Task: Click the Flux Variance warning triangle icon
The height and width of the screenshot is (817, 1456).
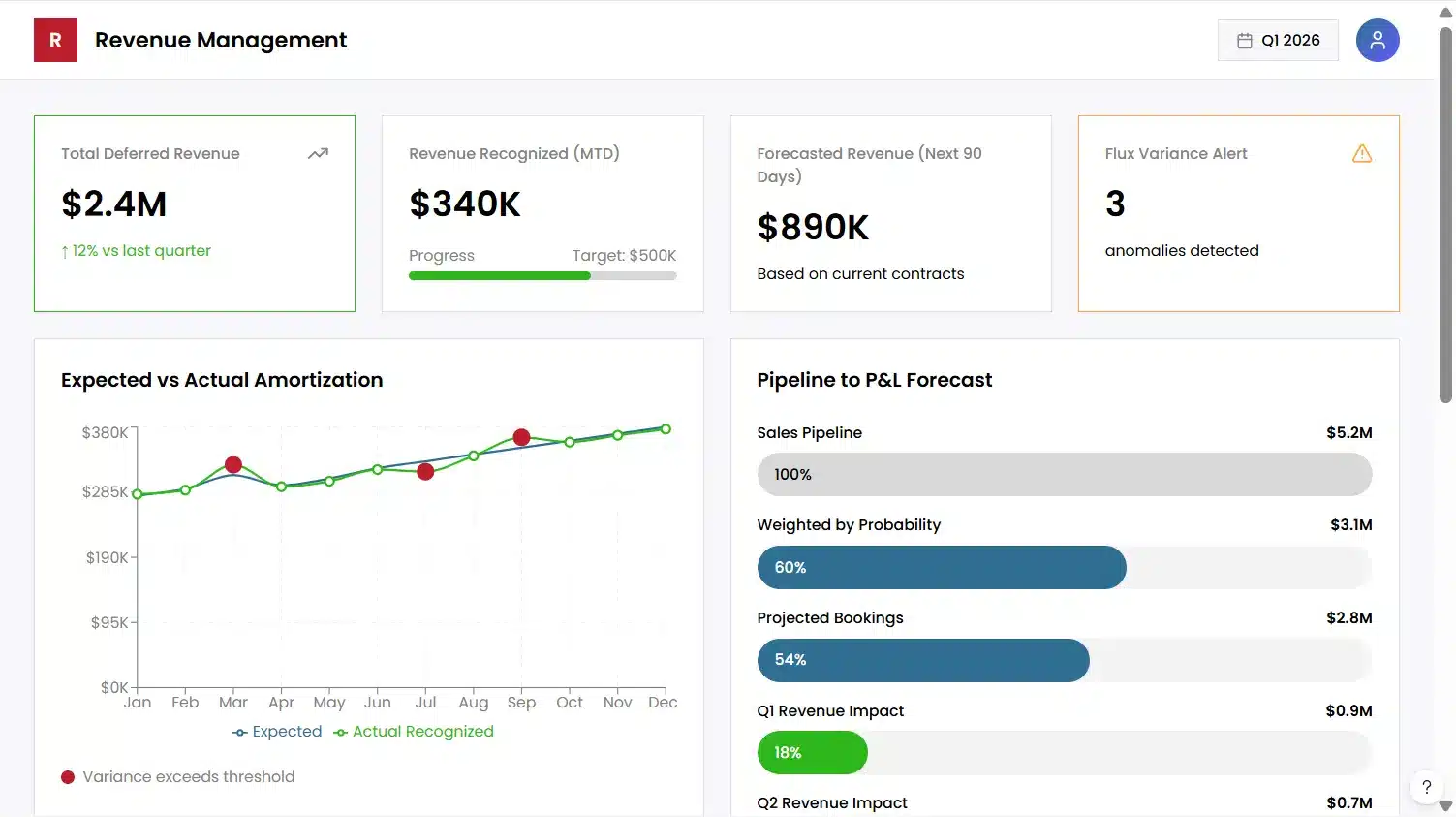Action: pyautogui.click(x=1361, y=153)
